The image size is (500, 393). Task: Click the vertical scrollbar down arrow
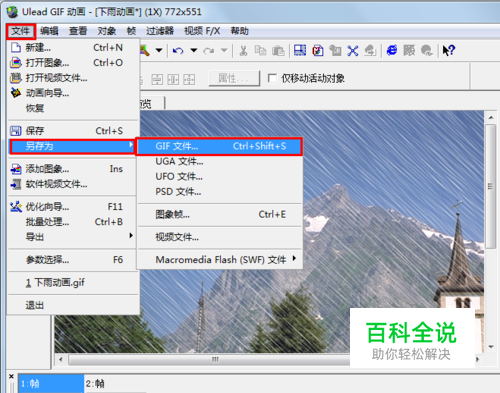(491, 347)
